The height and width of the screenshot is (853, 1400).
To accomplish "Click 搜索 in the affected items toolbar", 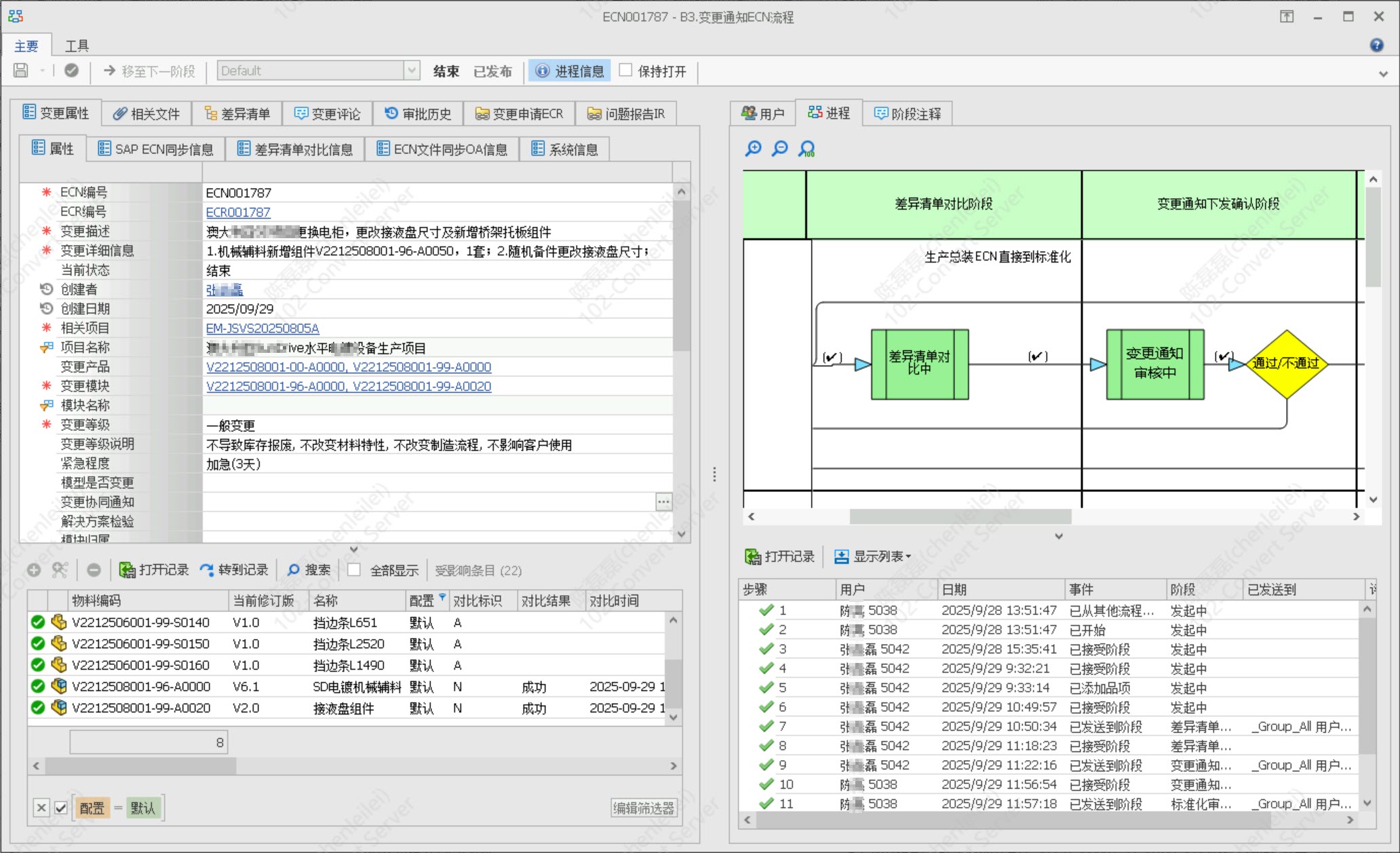I will [x=309, y=570].
